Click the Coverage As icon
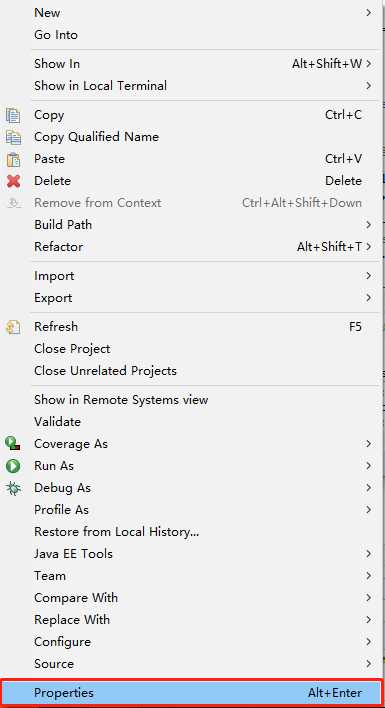The width and height of the screenshot is (385, 708). 13,444
